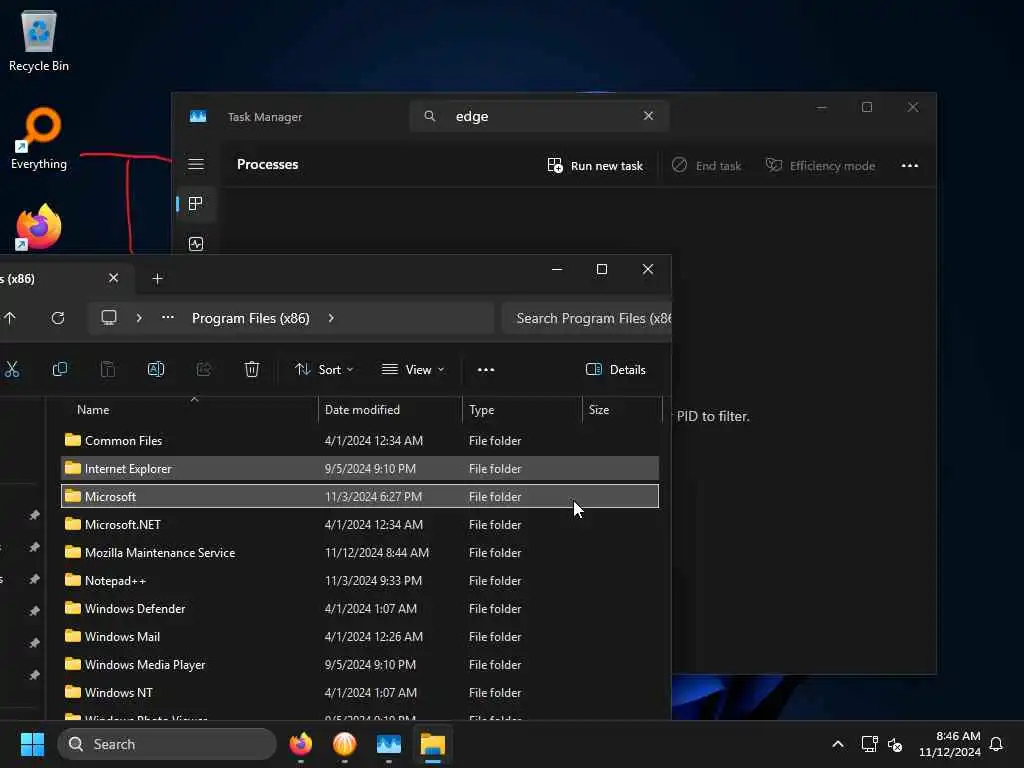Click the taskbar Search box

pyautogui.click(x=167, y=744)
